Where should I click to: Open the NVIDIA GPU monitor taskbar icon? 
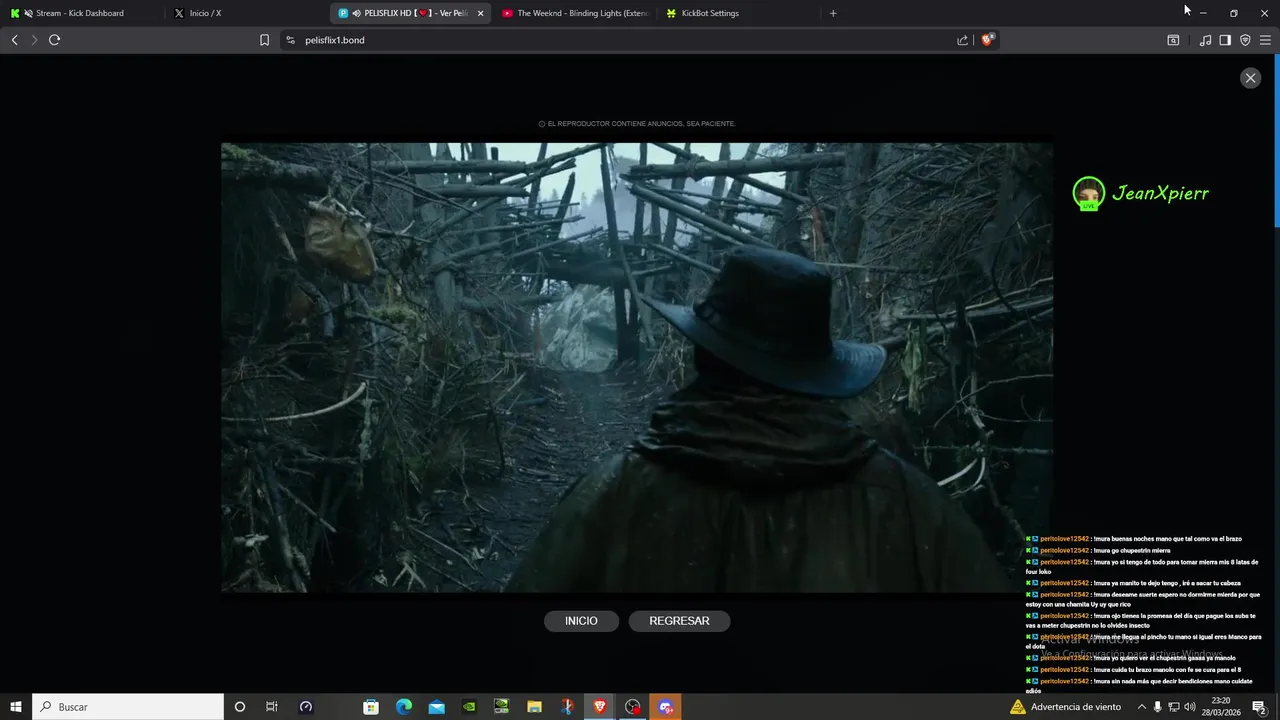[x=502, y=707]
